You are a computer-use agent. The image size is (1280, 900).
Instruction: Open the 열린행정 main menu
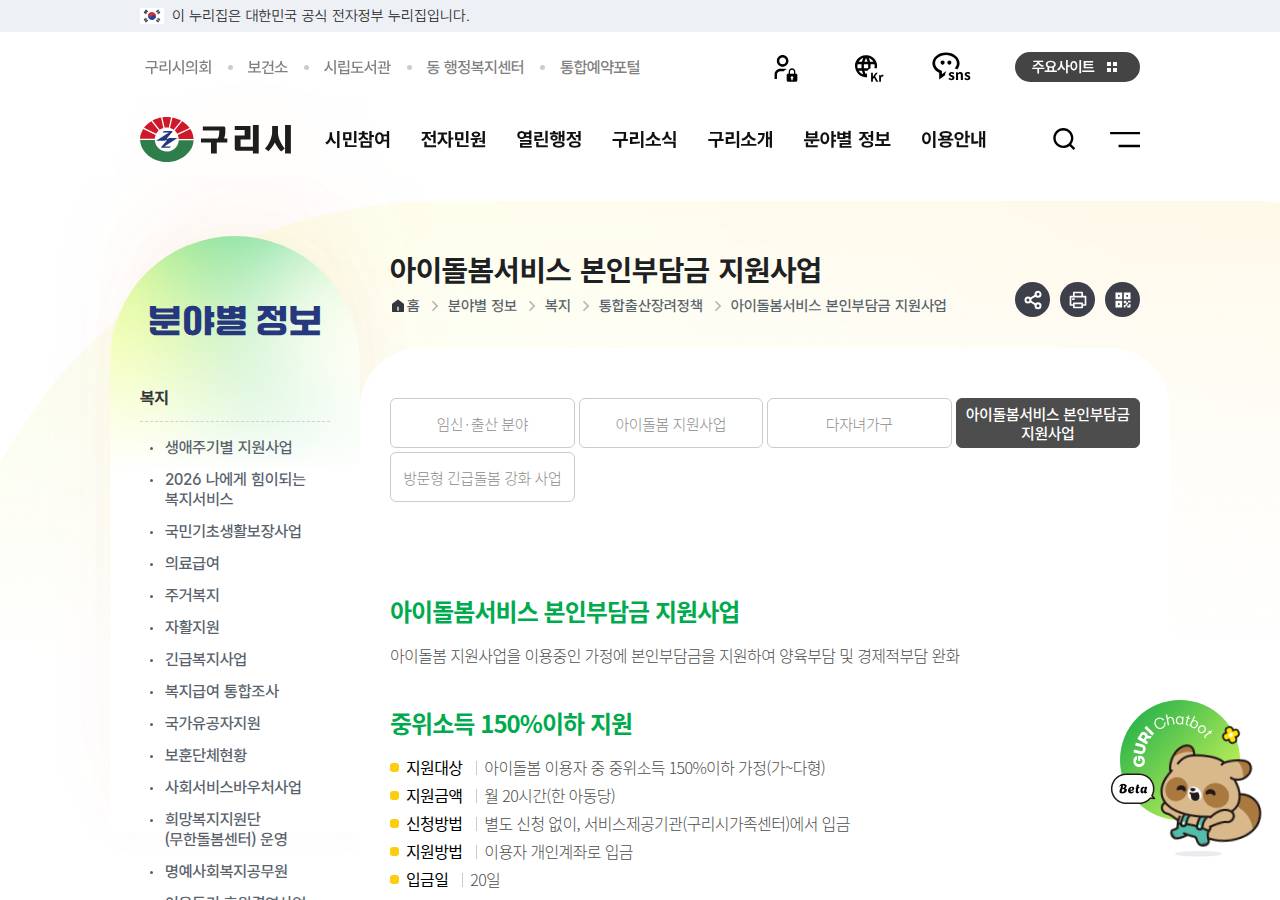coord(549,139)
